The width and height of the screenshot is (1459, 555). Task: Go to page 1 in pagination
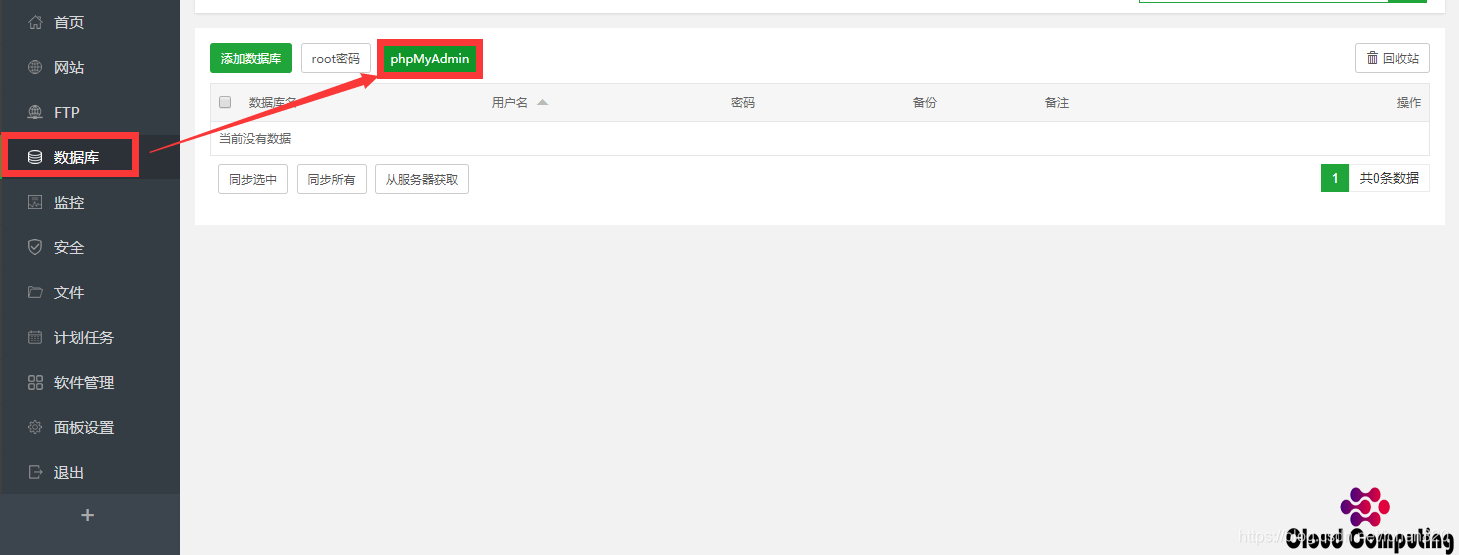tap(1335, 178)
